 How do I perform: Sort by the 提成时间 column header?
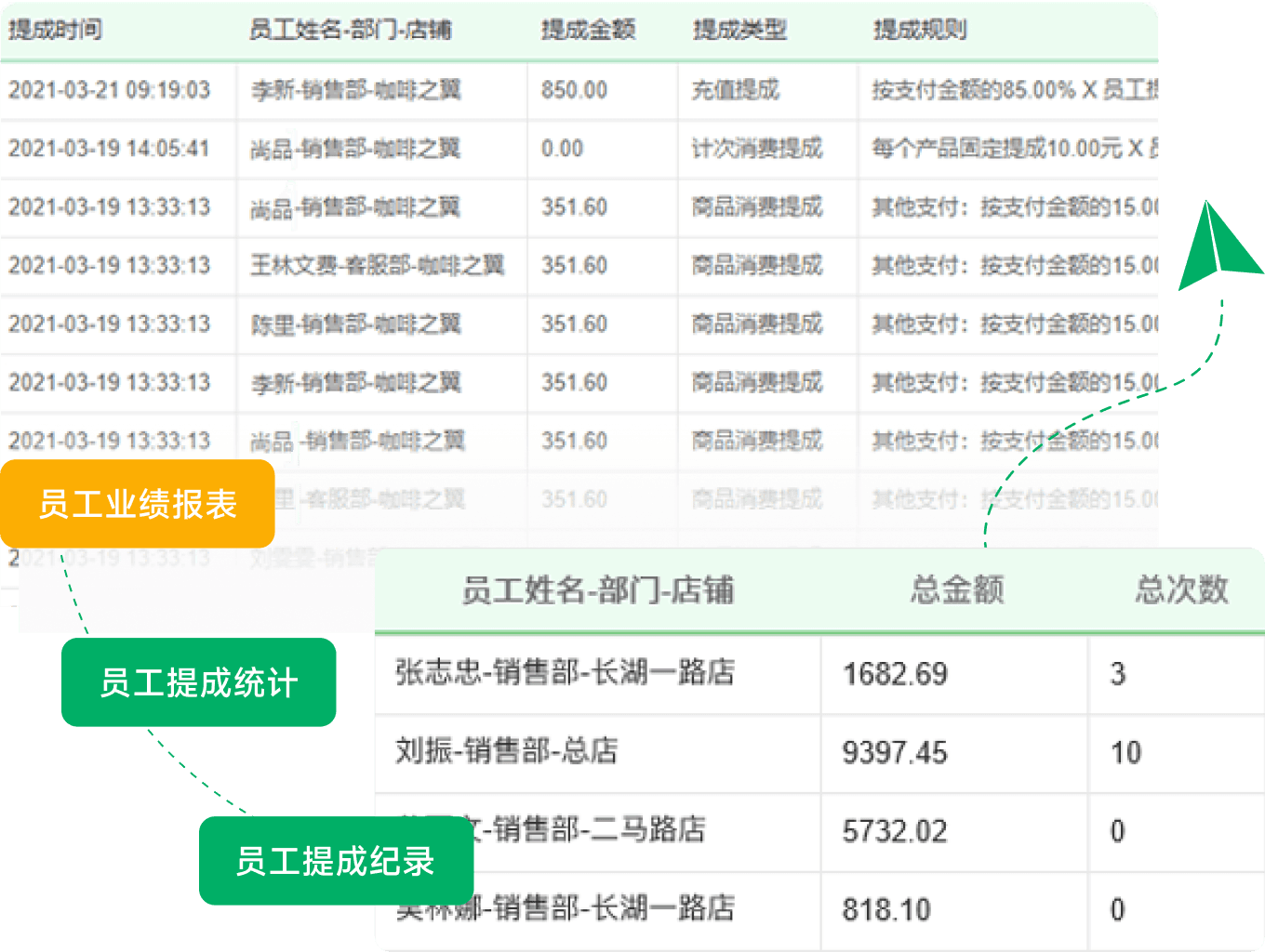tap(56, 30)
